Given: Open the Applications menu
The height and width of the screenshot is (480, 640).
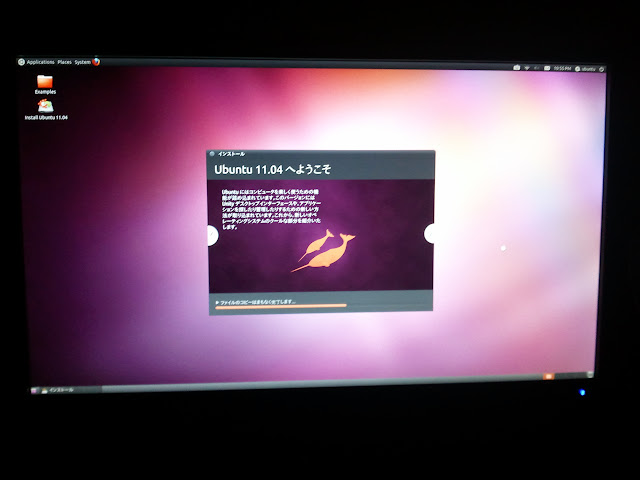Looking at the screenshot, I should click(x=40, y=62).
